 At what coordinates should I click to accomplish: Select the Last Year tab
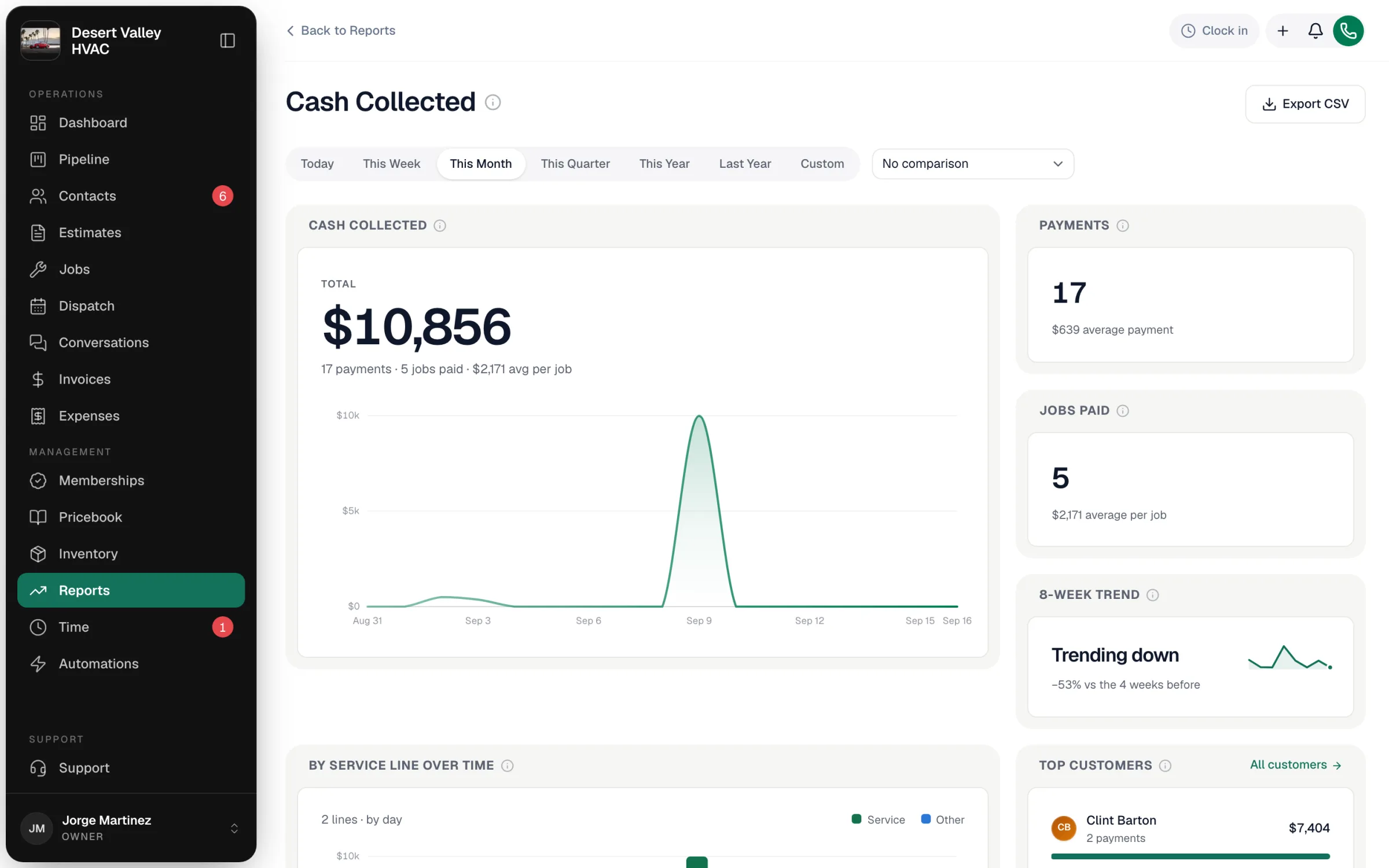tap(745, 164)
